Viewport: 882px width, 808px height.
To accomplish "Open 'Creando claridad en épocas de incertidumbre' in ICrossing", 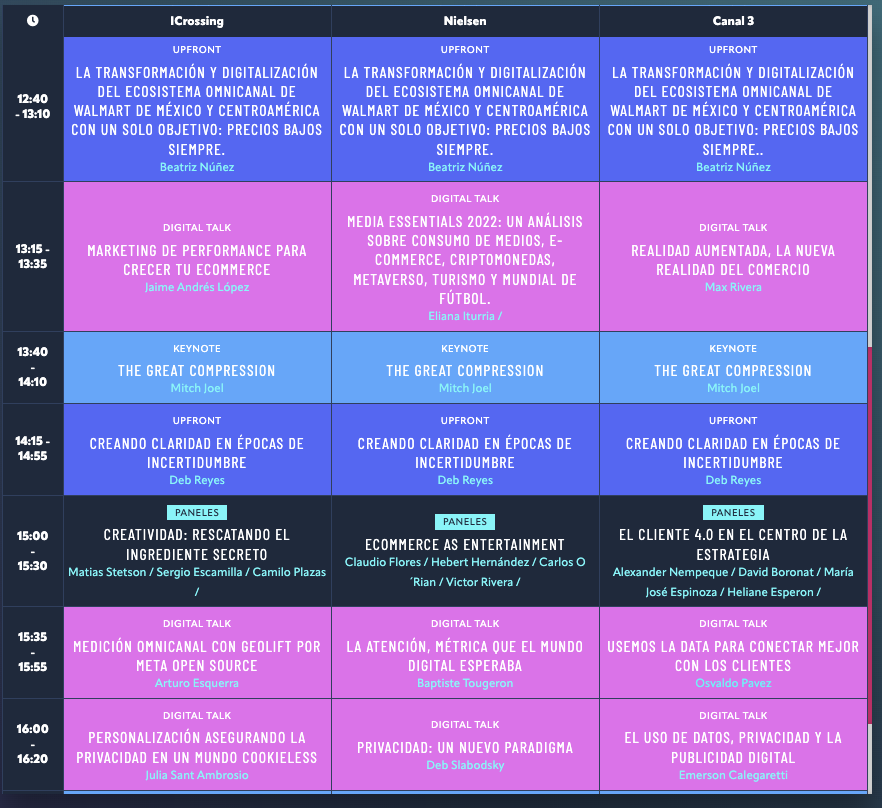I will 197,453.
